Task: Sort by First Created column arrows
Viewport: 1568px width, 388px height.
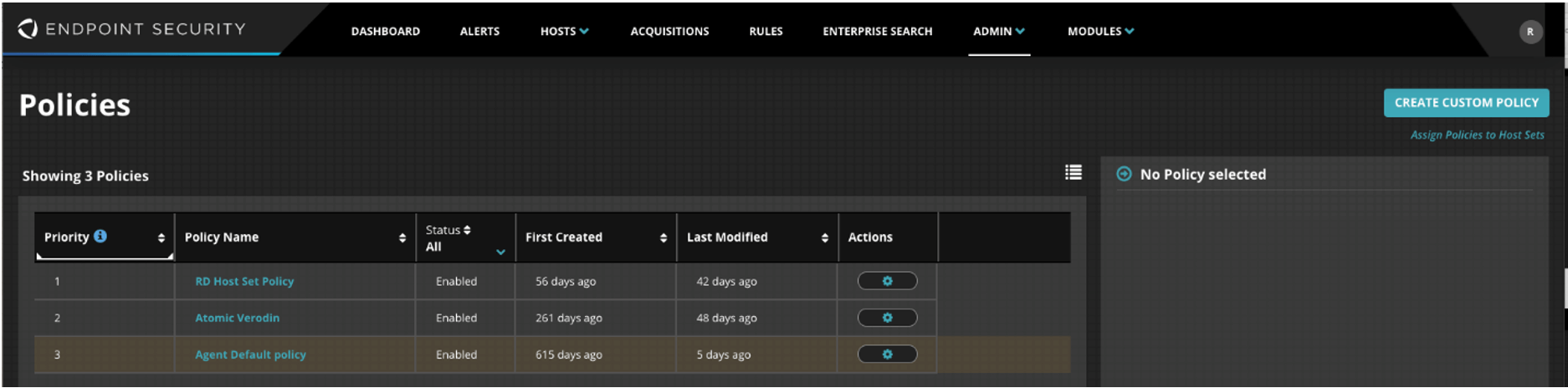Action: click(x=664, y=238)
